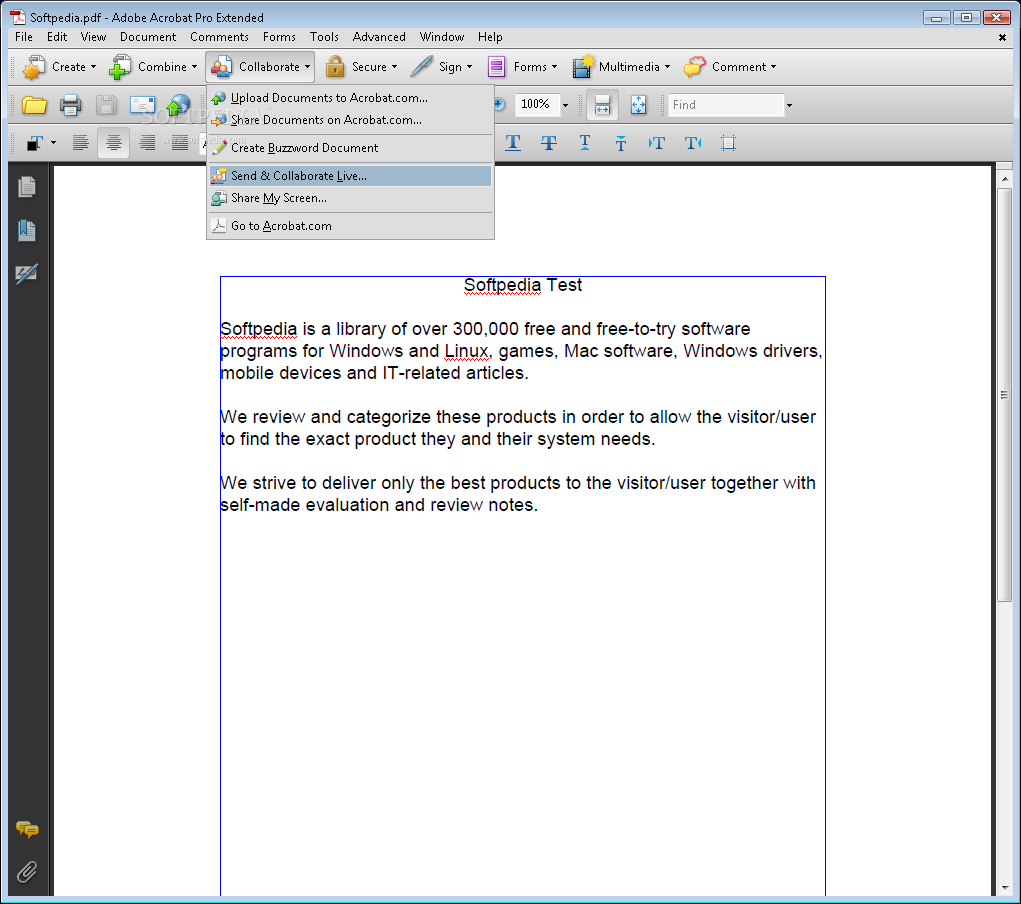Choose Share Documents on Acrobat.com
1021x904 pixels.
coord(350,120)
